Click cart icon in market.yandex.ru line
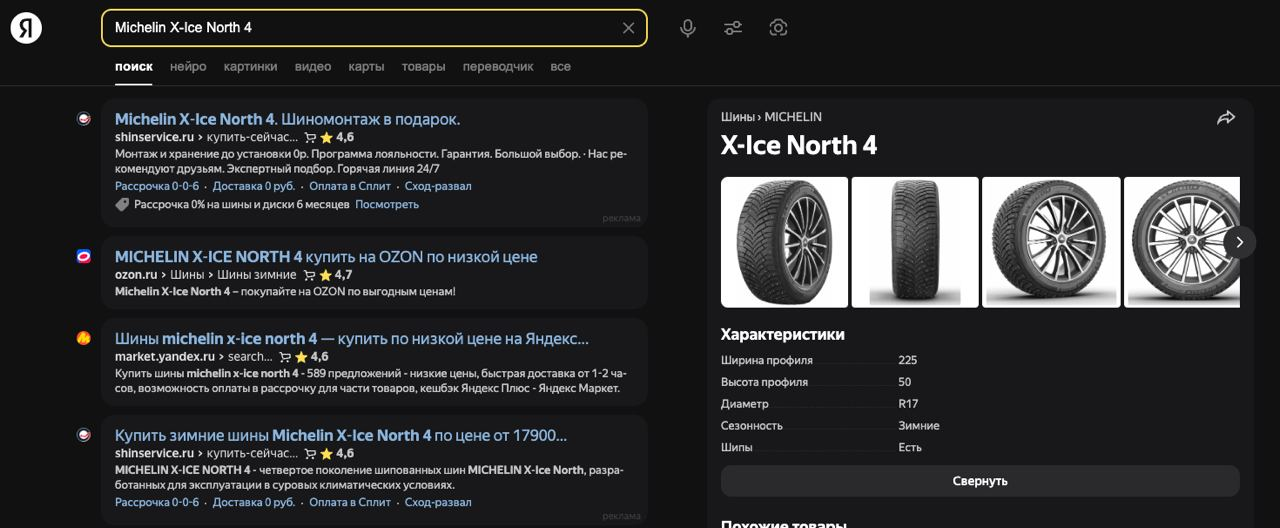Image resolution: width=1280 pixels, height=528 pixels. (286, 357)
